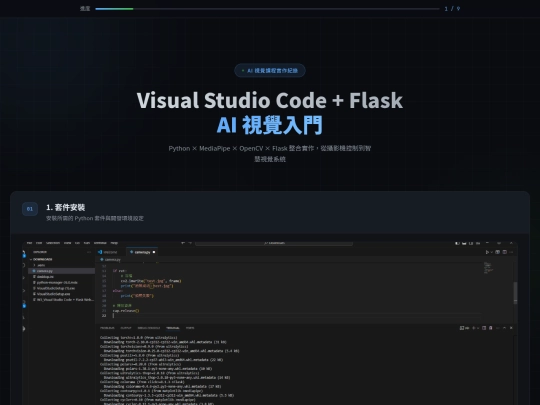Click the 01 section number badge

coord(30,209)
